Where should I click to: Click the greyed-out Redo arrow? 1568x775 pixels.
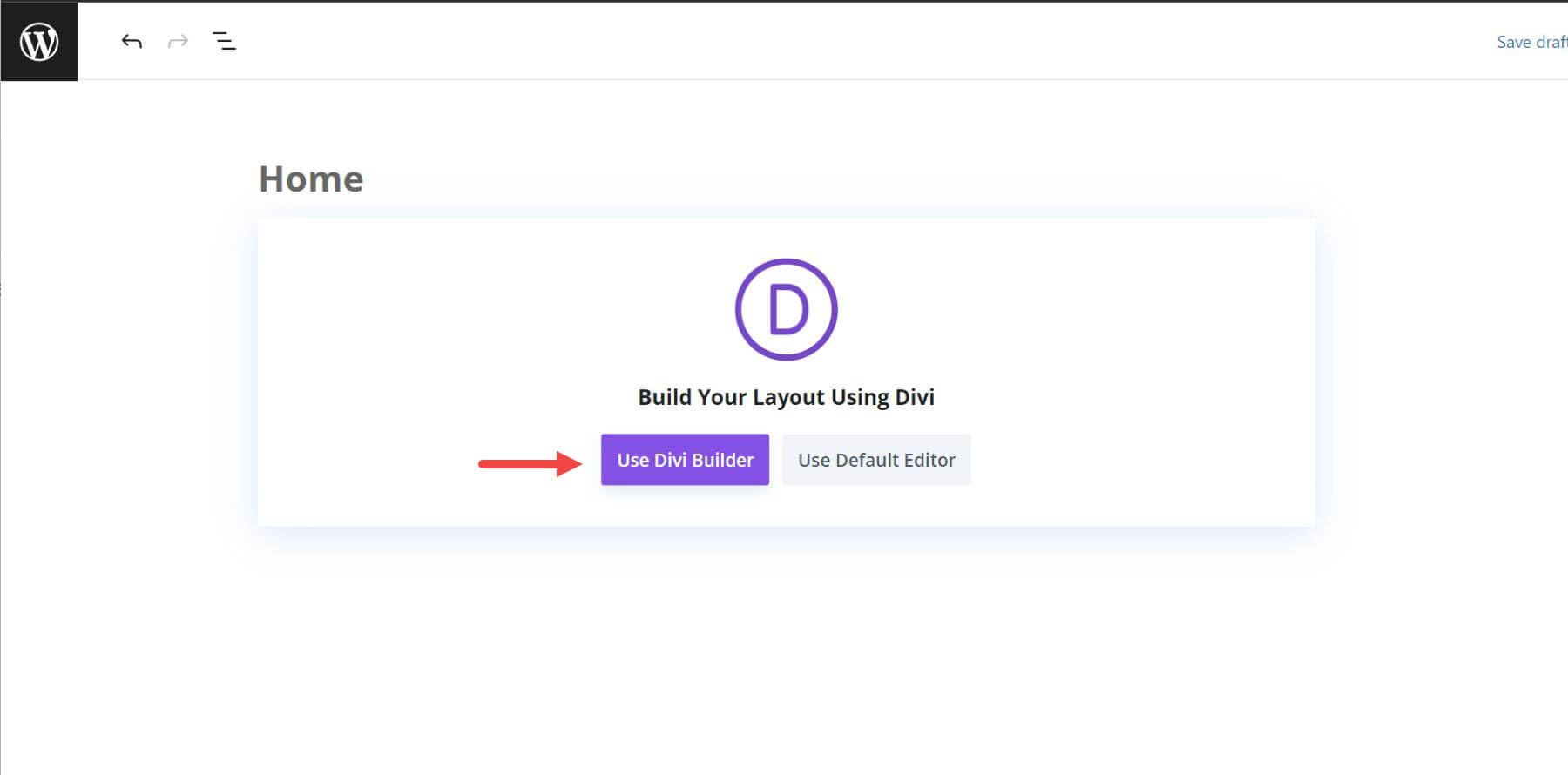pos(178,41)
